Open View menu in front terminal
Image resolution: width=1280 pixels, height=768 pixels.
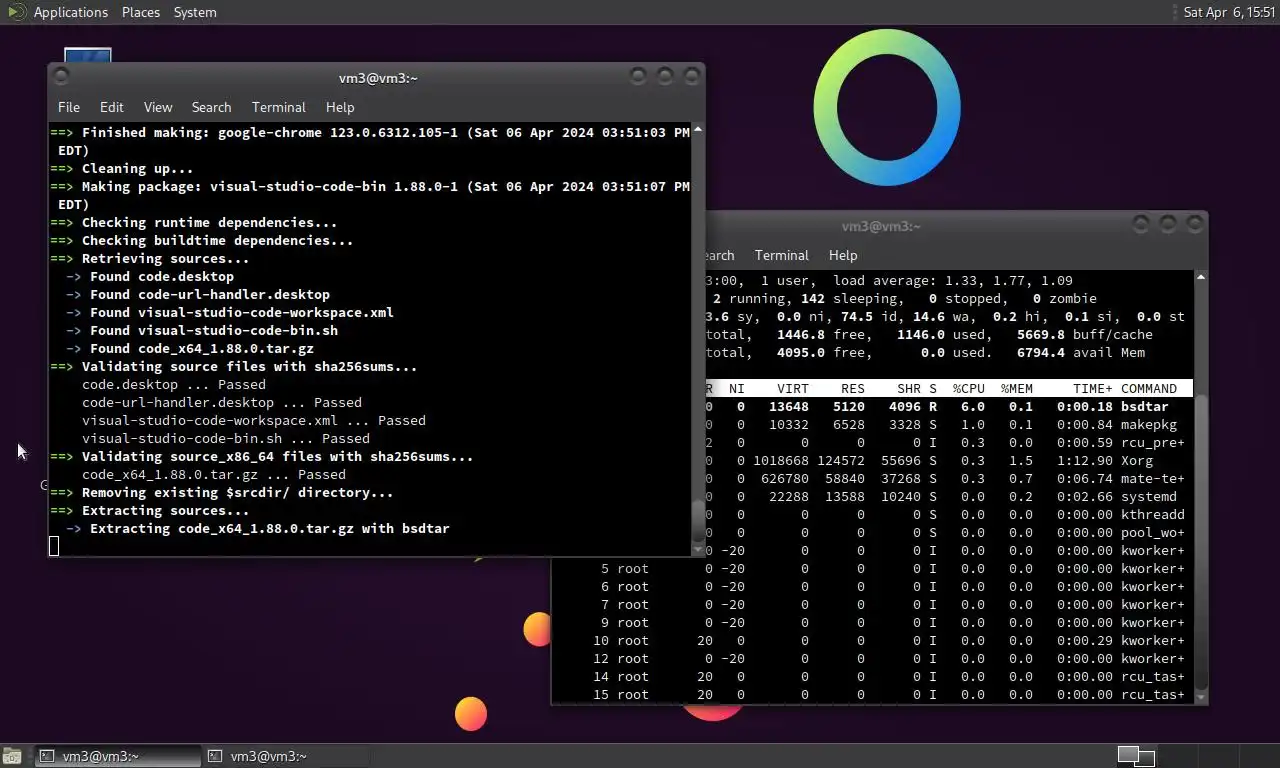(x=158, y=107)
